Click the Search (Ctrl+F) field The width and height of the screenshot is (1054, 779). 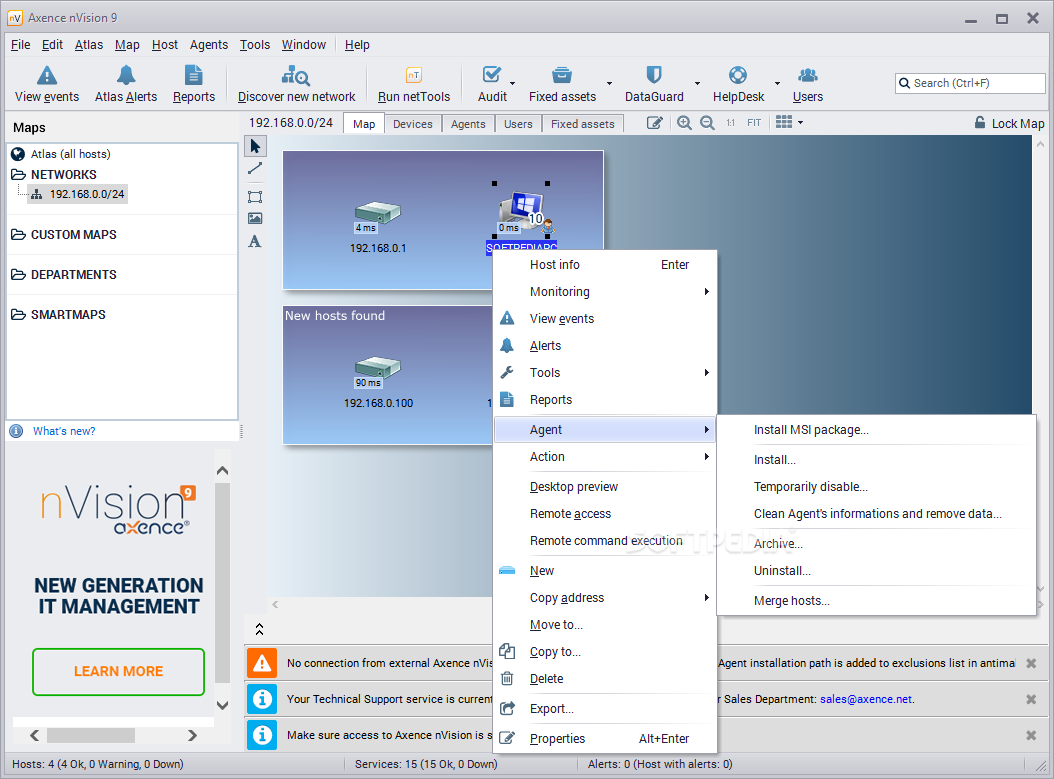coord(970,83)
